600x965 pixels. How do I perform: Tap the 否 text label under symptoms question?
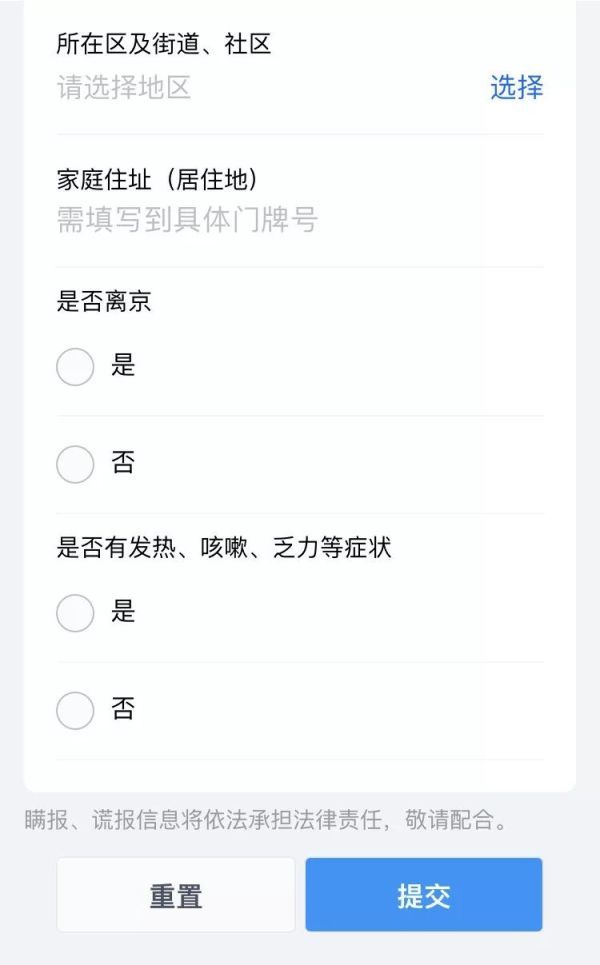tap(123, 708)
